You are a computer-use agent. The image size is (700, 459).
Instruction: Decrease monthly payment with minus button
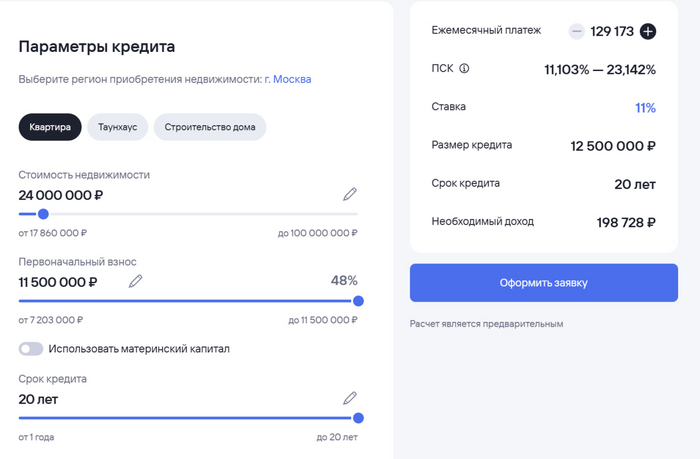(576, 31)
